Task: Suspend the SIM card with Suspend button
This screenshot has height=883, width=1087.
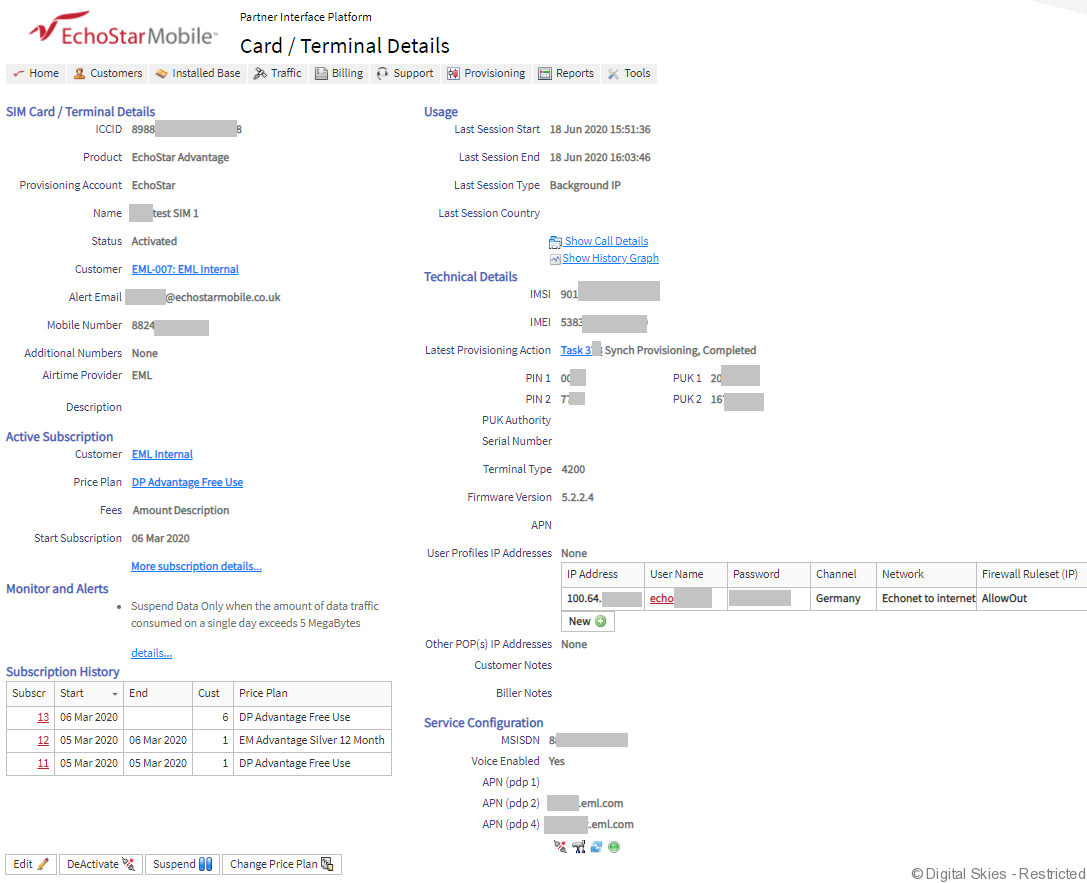Action: pyautogui.click(x=182, y=864)
